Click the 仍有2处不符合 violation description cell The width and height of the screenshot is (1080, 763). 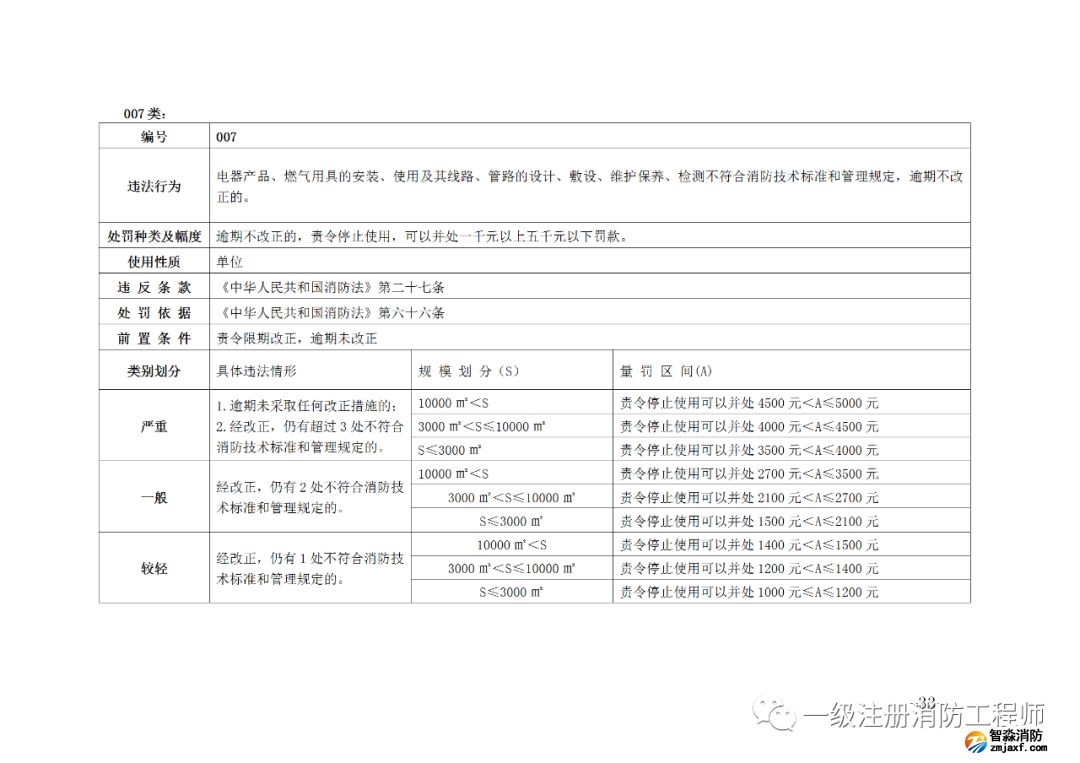coord(310,497)
